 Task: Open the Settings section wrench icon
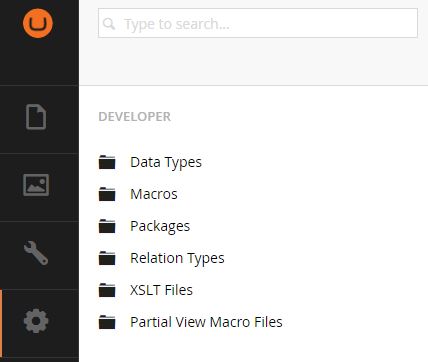36,253
